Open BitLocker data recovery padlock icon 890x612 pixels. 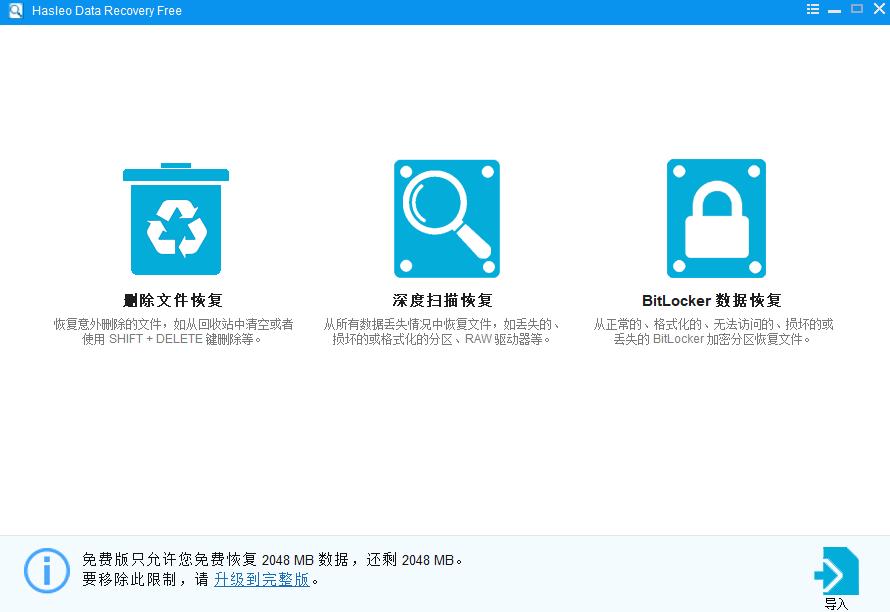tap(716, 219)
